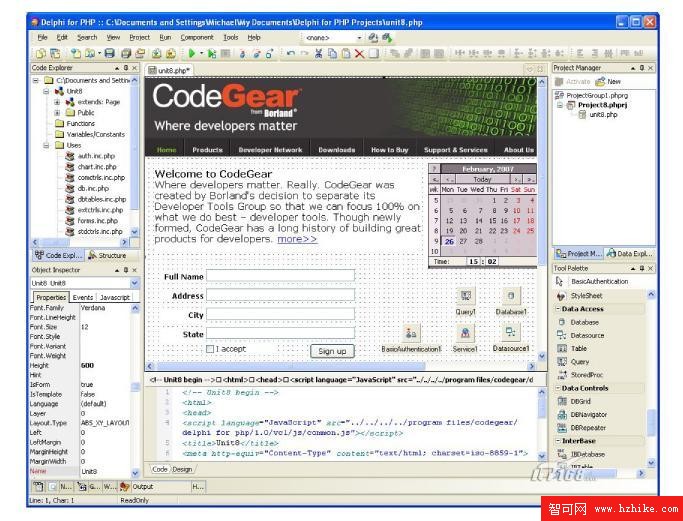Pin the Project Manager panel
Image resolution: width=683 pixels, height=521 pixels.
coord(642,68)
